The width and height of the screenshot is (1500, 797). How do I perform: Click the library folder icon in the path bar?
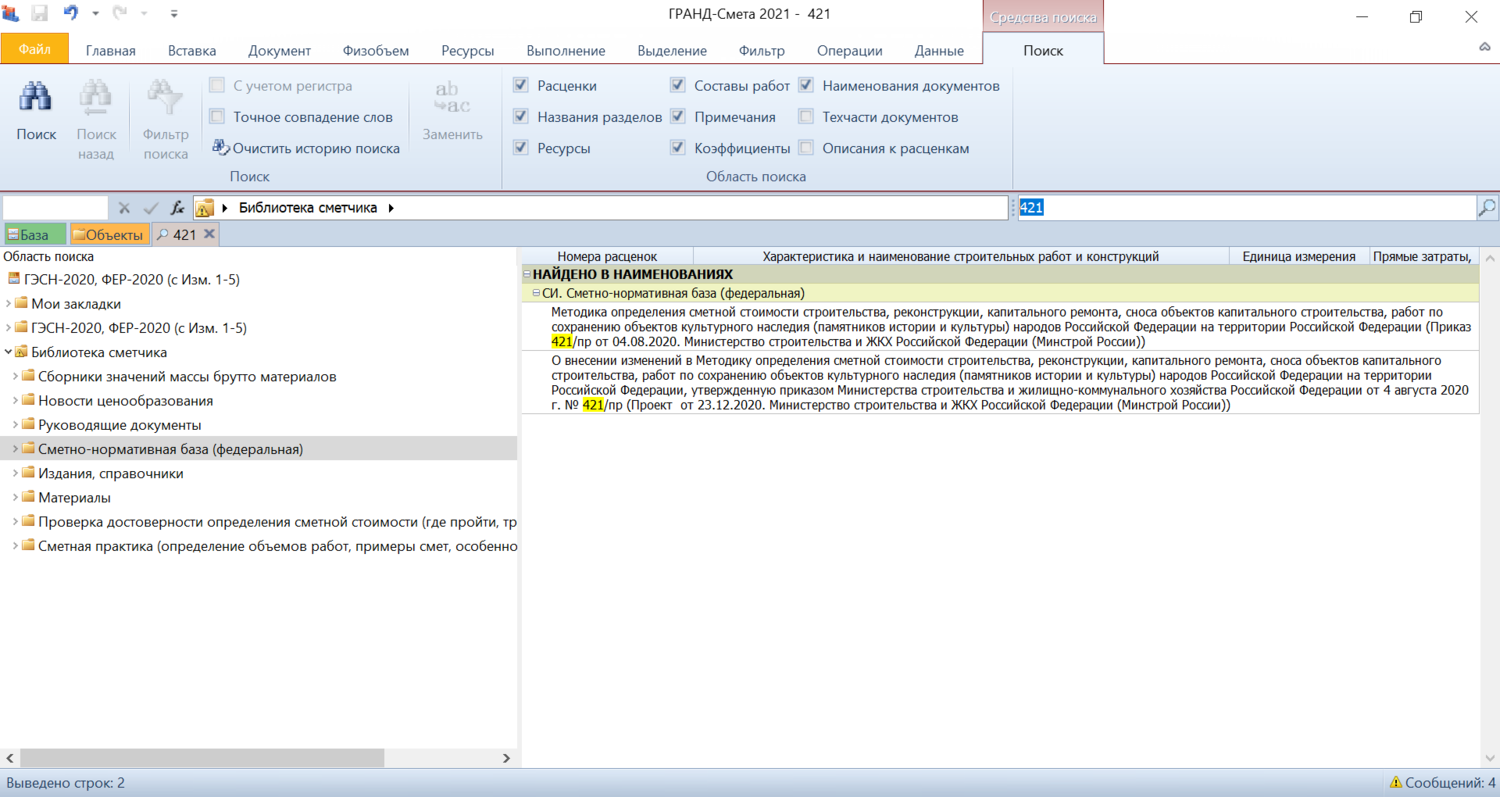click(x=204, y=208)
